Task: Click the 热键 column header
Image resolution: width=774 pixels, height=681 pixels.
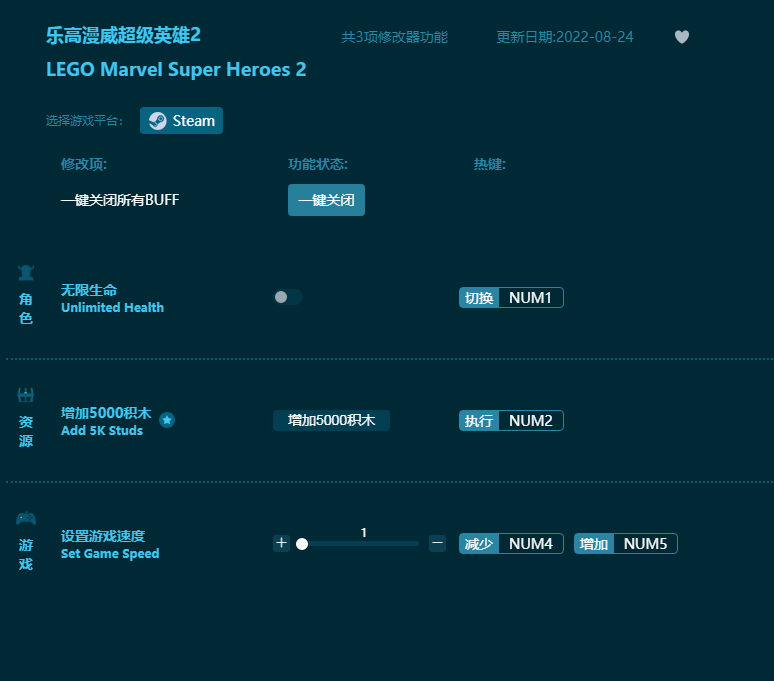Action: tap(490, 164)
